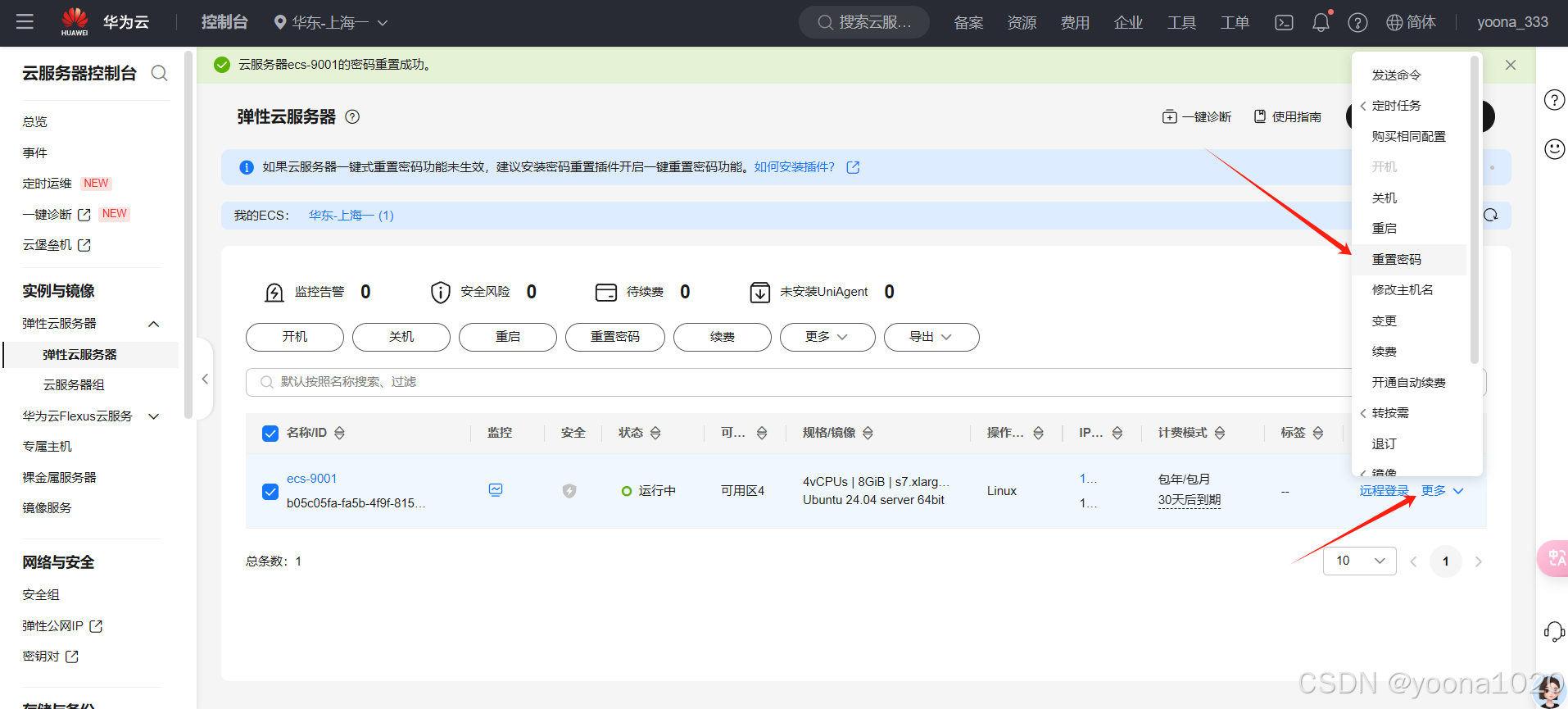Click the smiley feedback icon
This screenshot has width=1568, height=709.
1554,148
